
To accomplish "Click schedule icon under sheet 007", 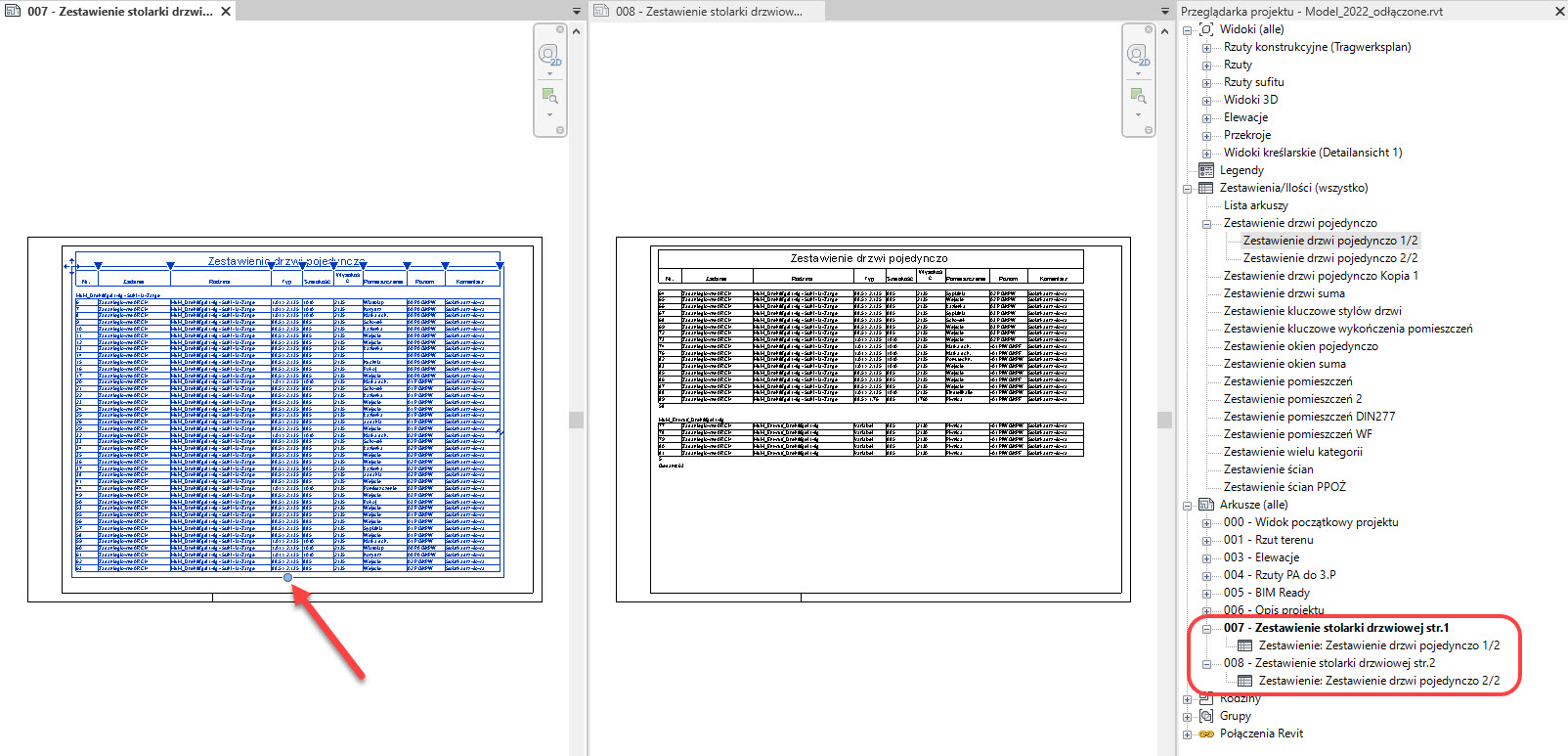I will [1244, 645].
